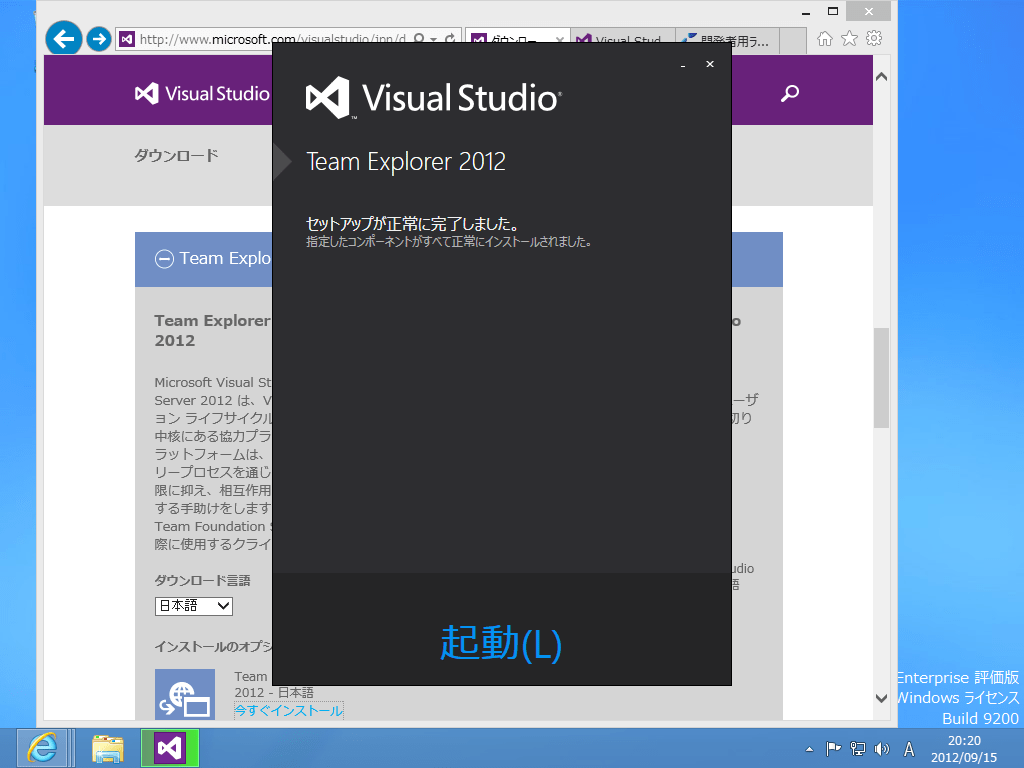Open Internet Explorer from the taskbar
1024x768 pixels.
[42, 748]
